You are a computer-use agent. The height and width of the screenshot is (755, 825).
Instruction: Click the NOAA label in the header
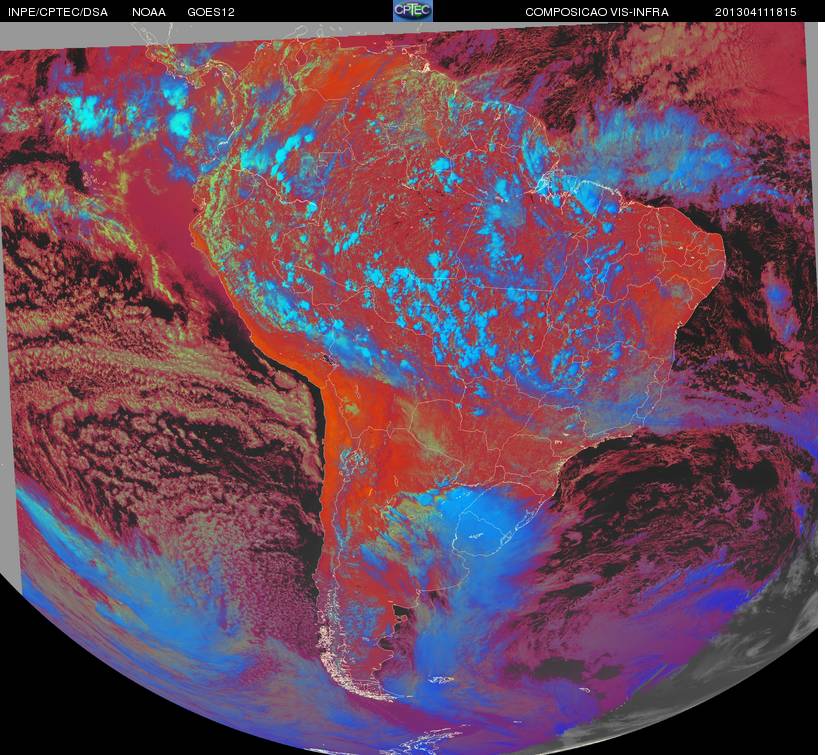[149, 12]
